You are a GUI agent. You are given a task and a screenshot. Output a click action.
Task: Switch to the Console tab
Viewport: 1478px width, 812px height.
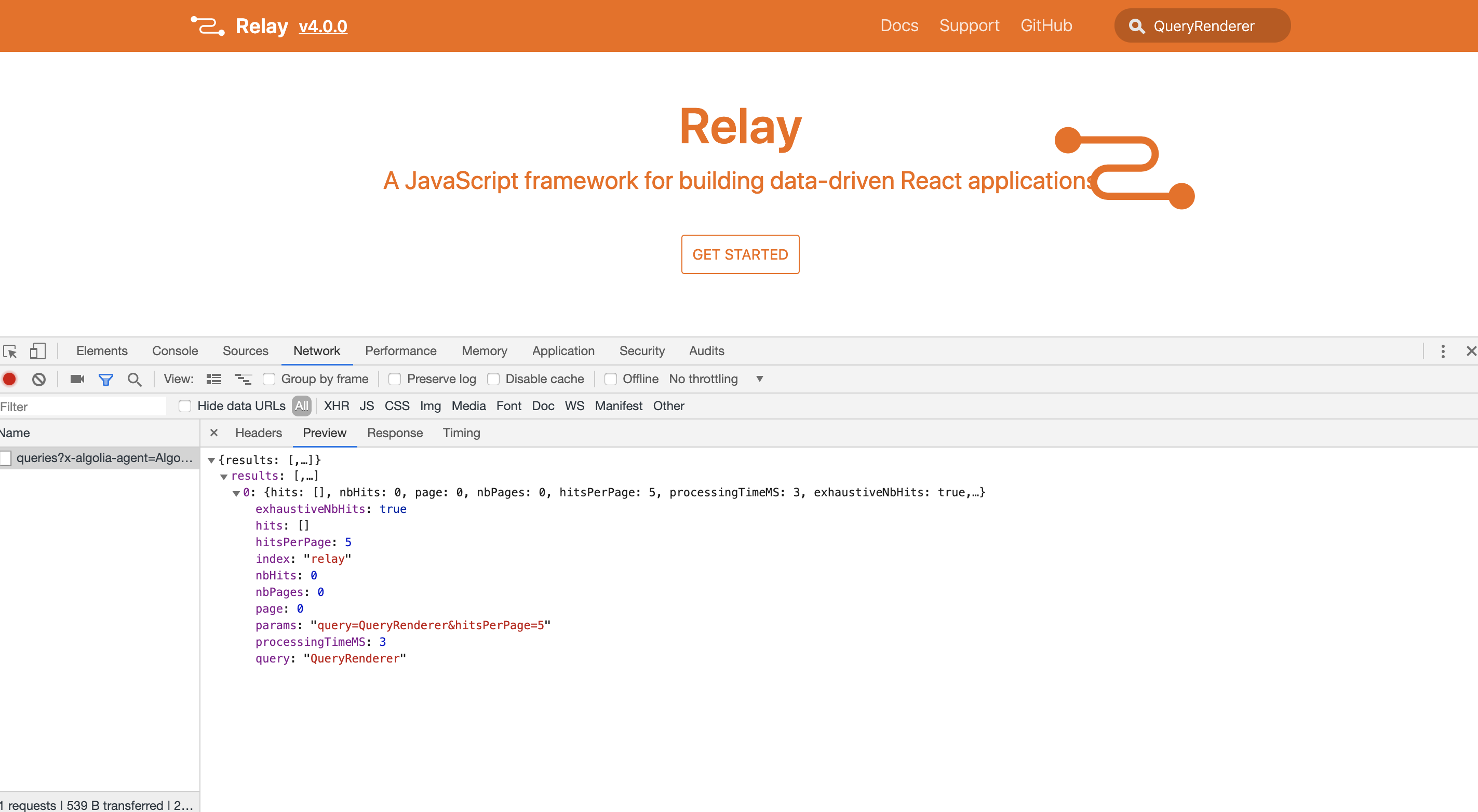coord(175,351)
